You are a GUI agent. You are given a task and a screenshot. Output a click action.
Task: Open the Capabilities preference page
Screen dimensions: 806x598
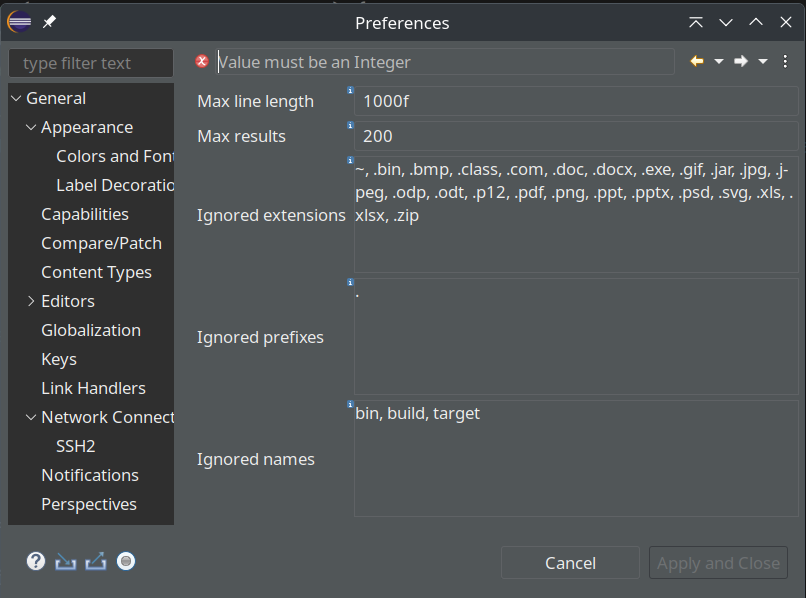(x=85, y=214)
